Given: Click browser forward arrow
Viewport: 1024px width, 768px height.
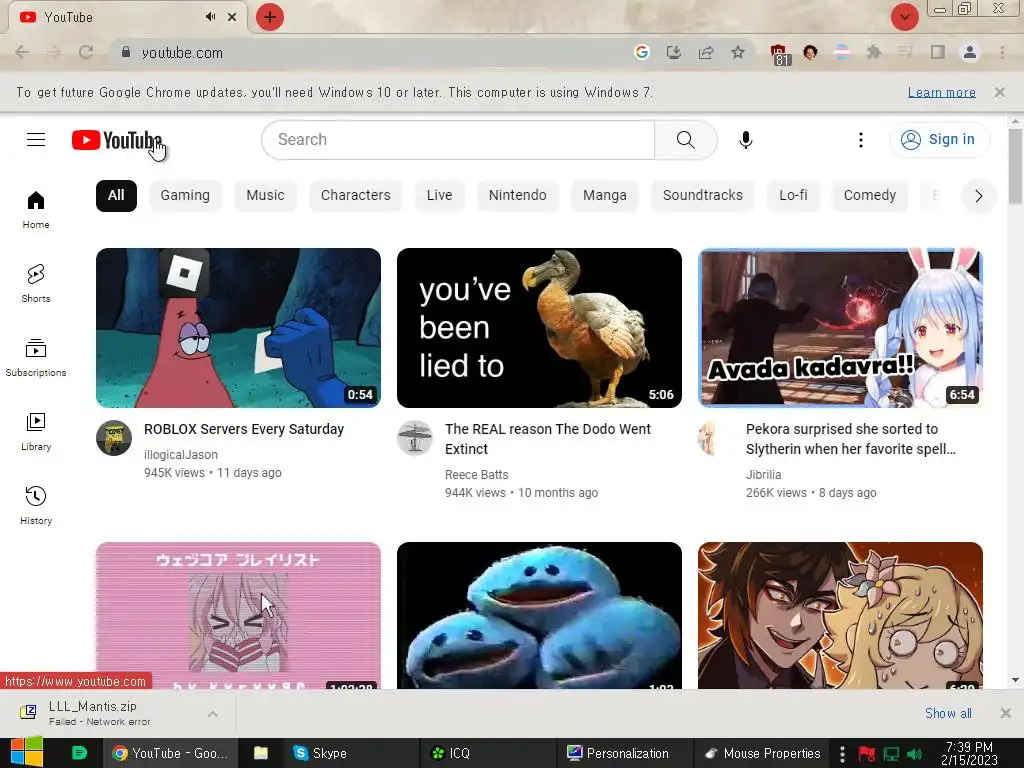Looking at the screenshot, I should coord(54,52).
